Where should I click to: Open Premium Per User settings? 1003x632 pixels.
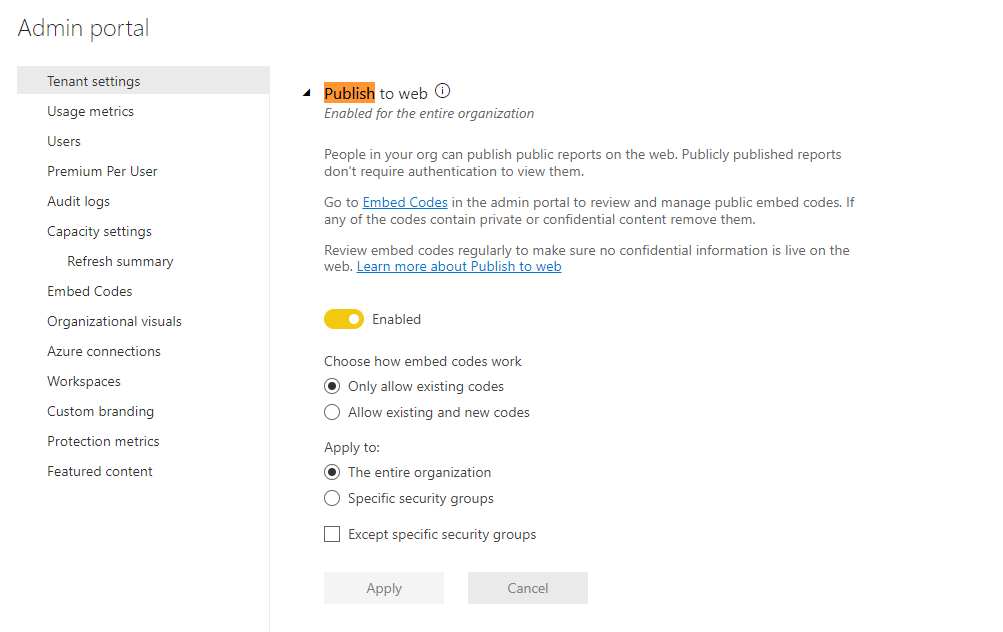pyautogui.click(x=102, y=171)
